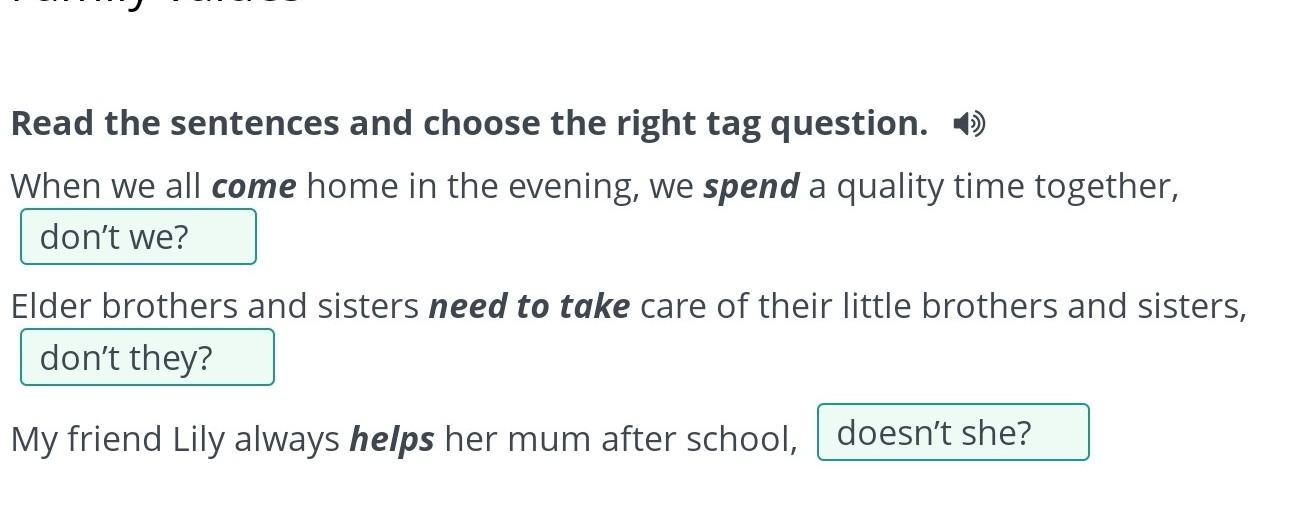This screenshot has height=527, width=1294.
Task: Open the "don't we?" dropdown
Action: (x=138, y=238)
